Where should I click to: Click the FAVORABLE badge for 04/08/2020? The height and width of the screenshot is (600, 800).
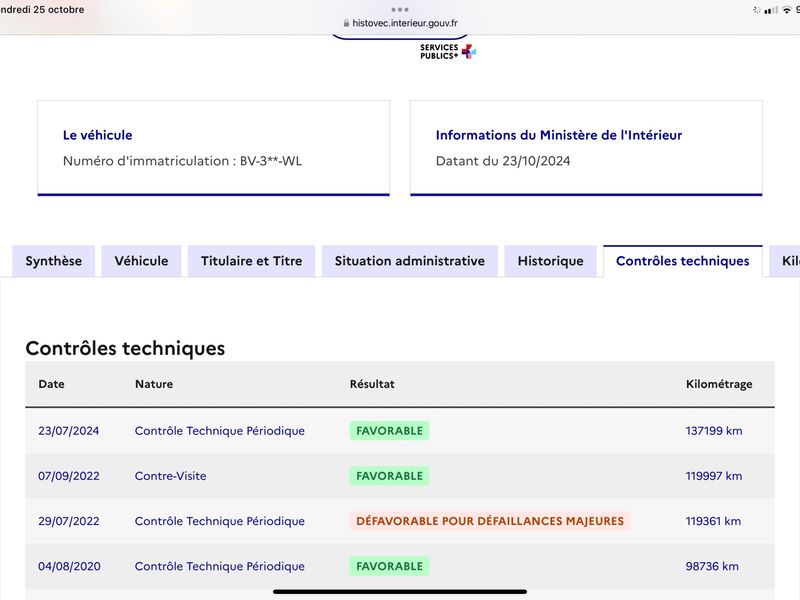(389, 566)
